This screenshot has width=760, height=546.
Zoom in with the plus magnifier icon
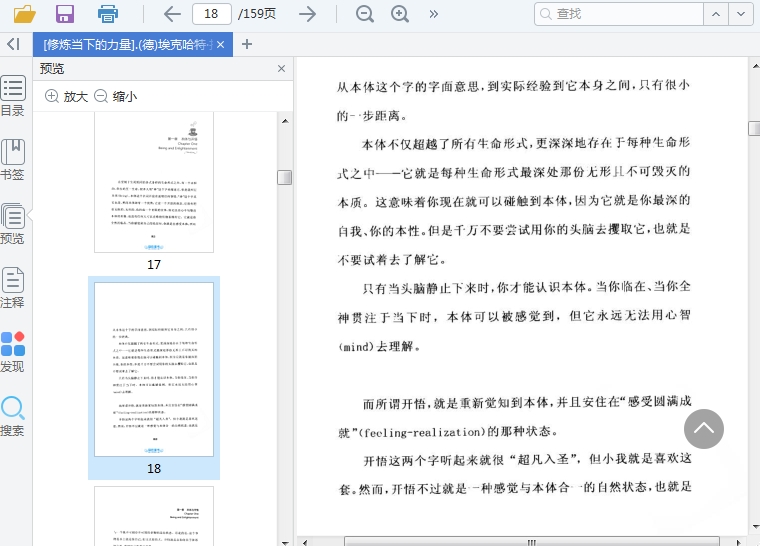click(400, 14)
